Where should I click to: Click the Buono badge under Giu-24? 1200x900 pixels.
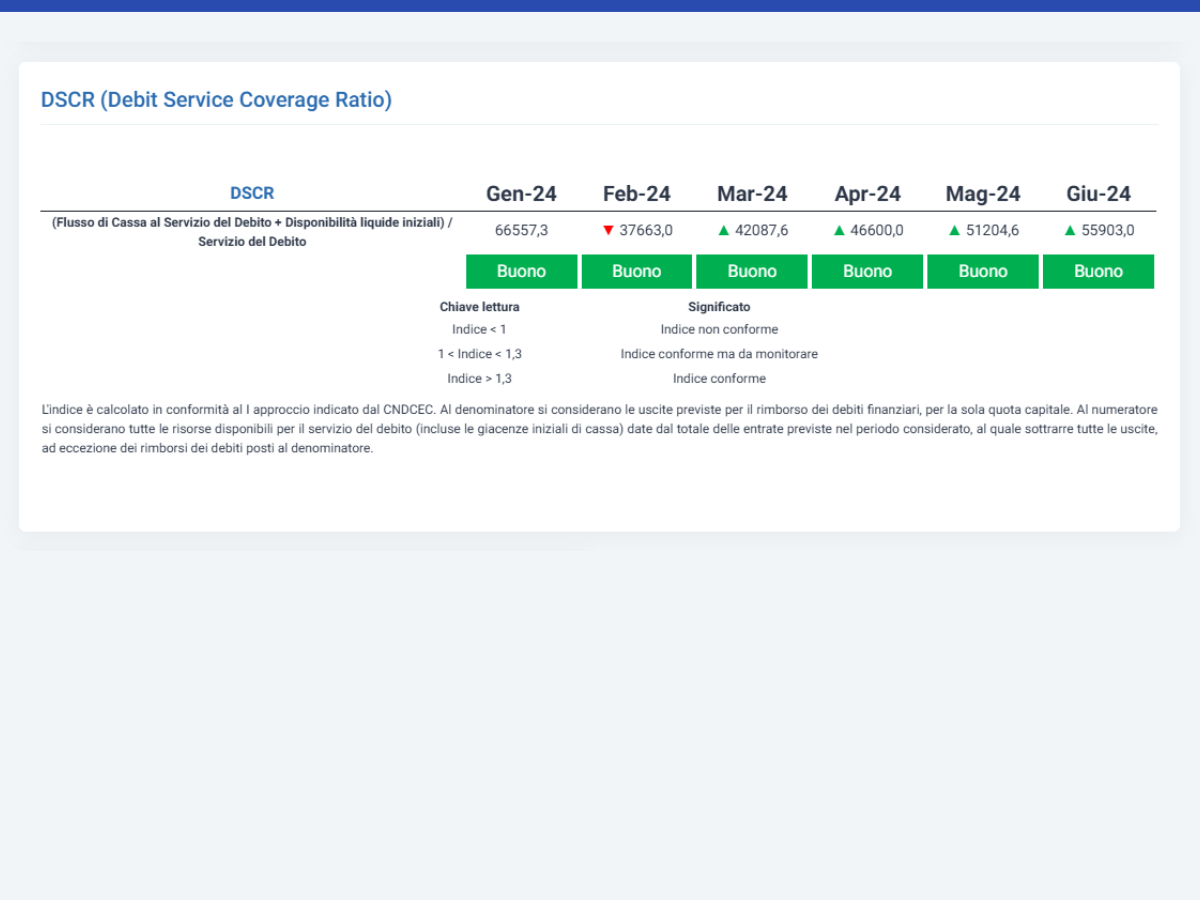1099,271
